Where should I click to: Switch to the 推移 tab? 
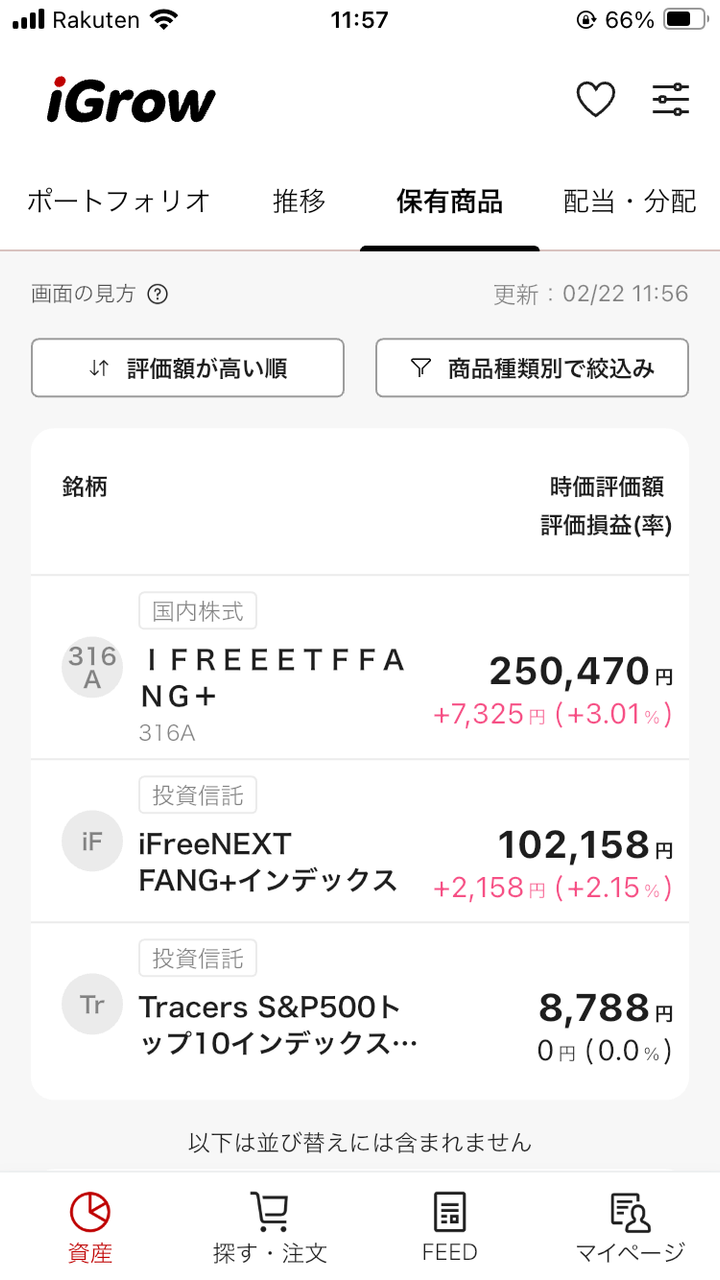(299, 201)
